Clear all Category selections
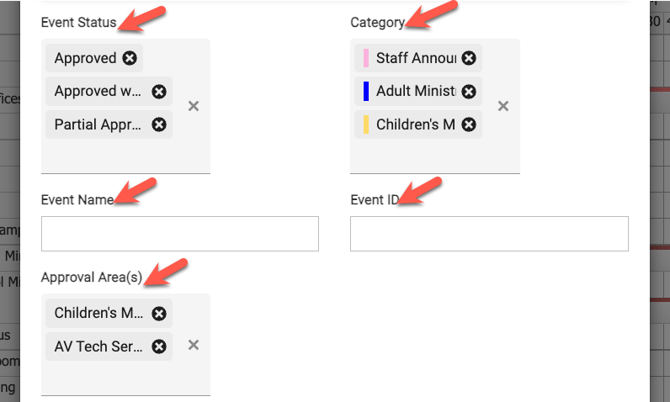 503,106
